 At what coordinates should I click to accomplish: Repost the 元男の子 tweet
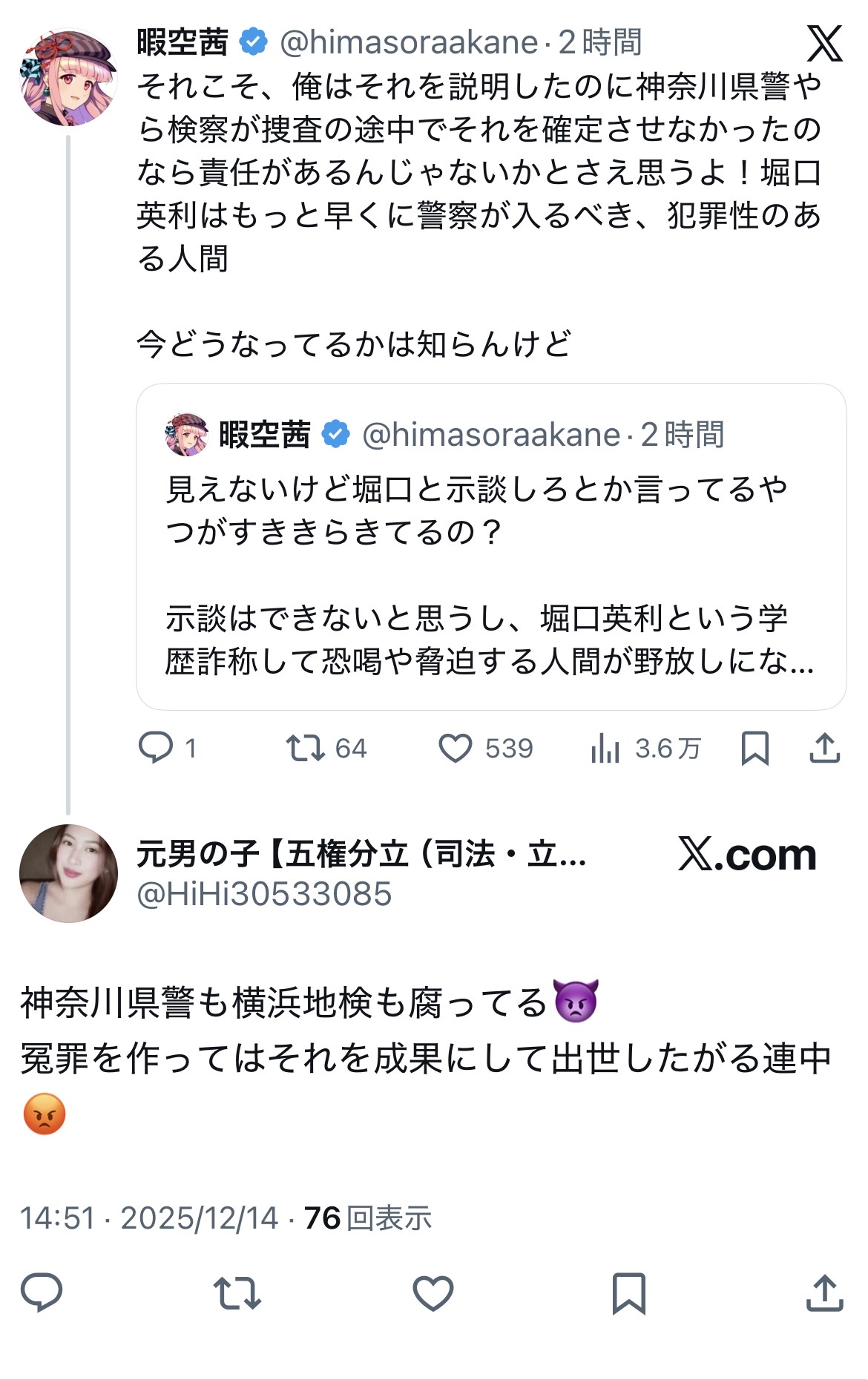click(237, 1292)
